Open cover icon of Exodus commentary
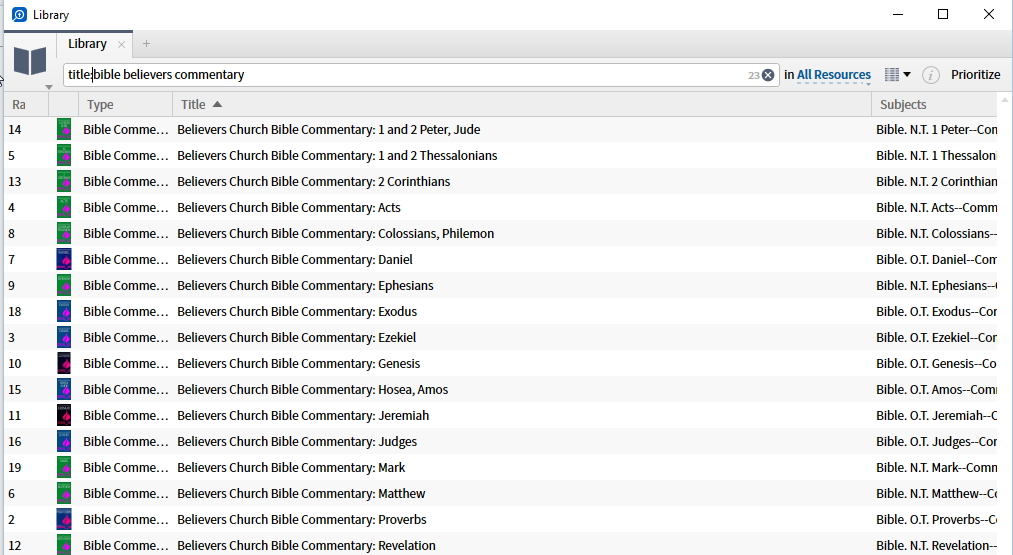The image size is (1013, 555). click(x=64, y=311)
